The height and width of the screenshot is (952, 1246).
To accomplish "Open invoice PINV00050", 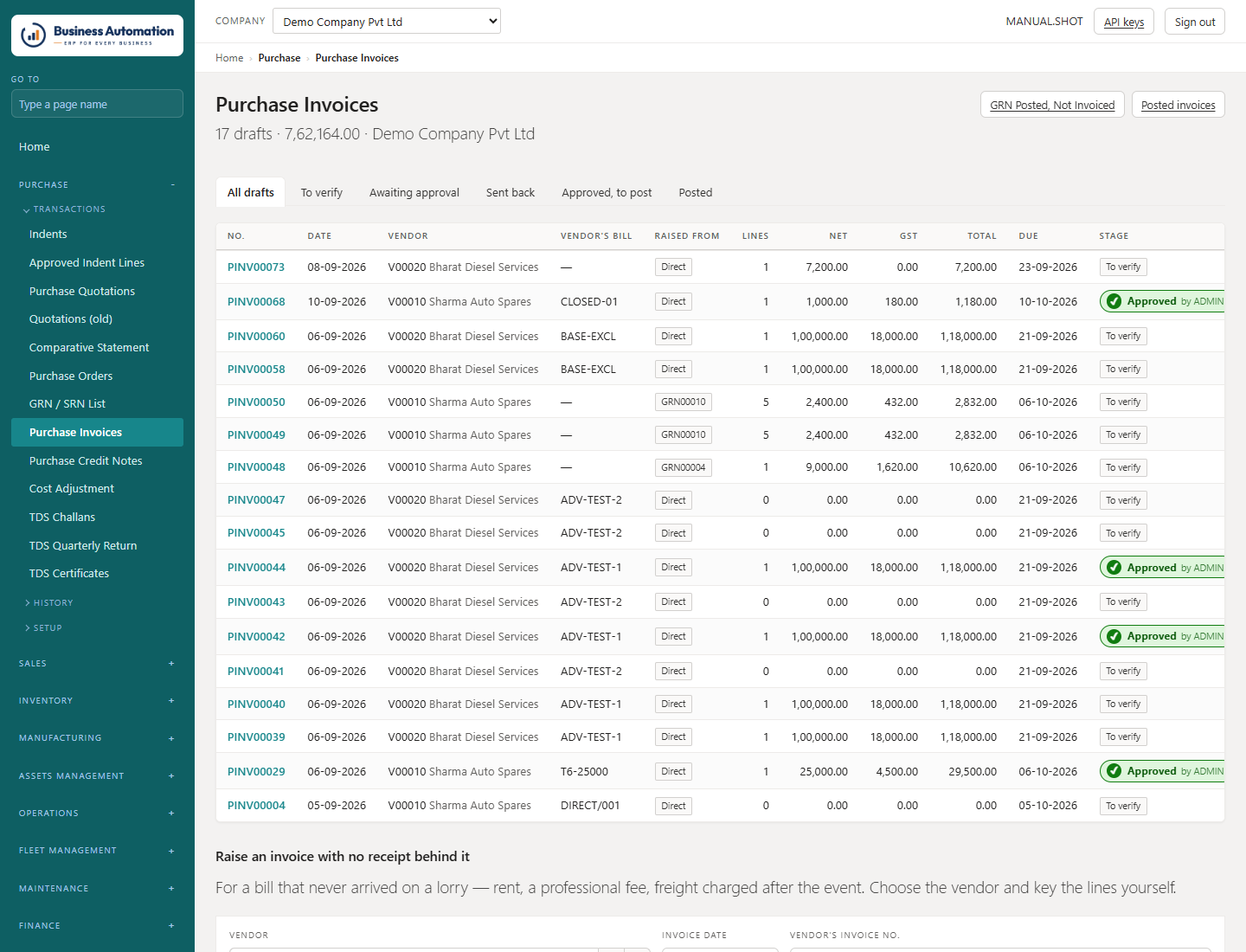I will tap(256, 402).
